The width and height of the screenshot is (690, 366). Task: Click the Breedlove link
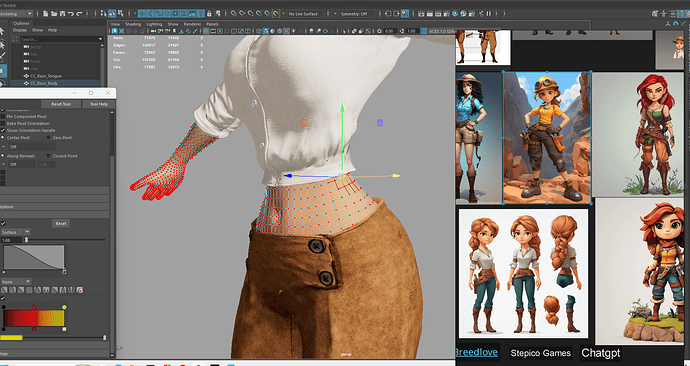[477, 352]
